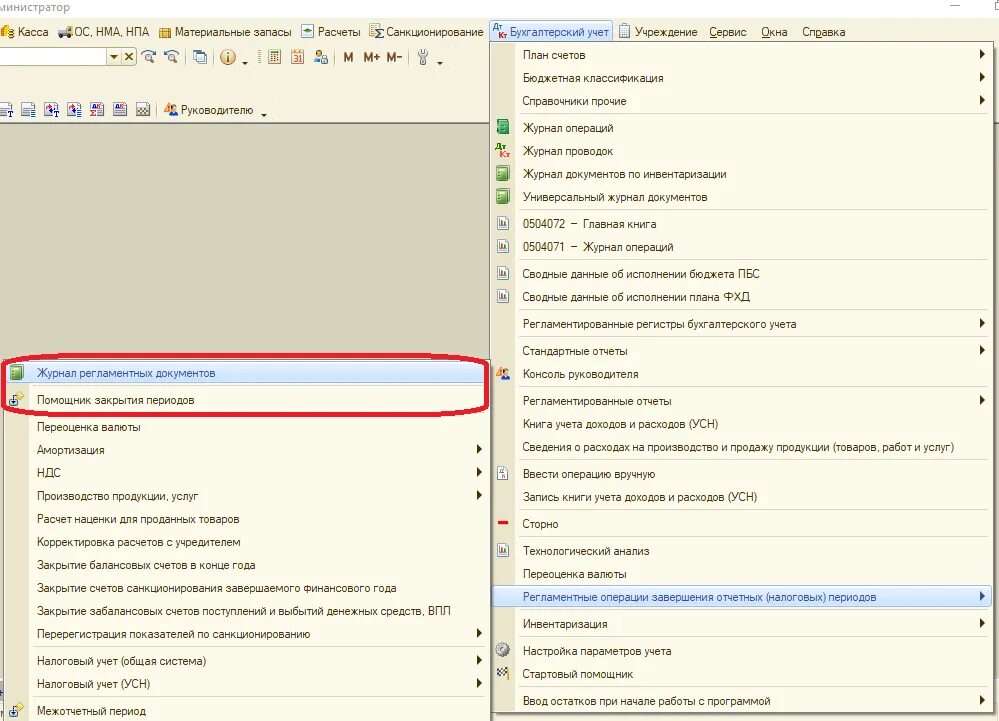
Task: Click the wrench tools icon
Action: (x=423, y=57)
